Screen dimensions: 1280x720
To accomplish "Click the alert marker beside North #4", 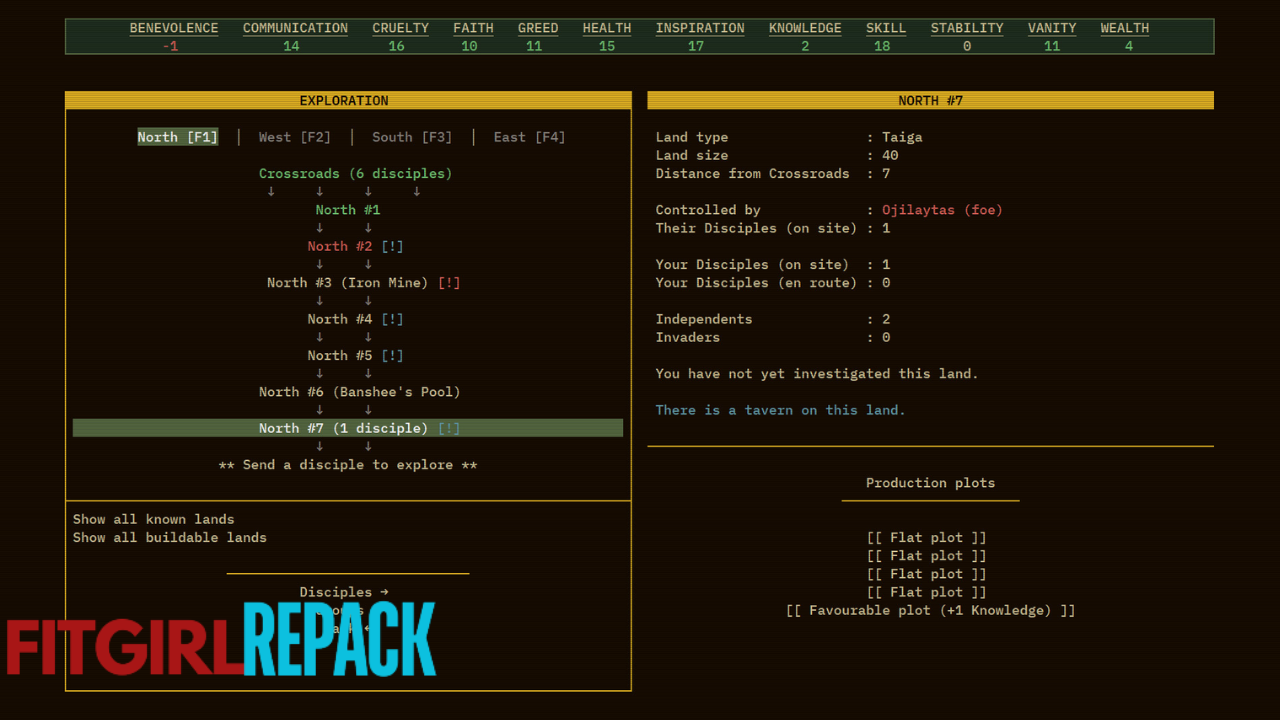I will 392,319.
